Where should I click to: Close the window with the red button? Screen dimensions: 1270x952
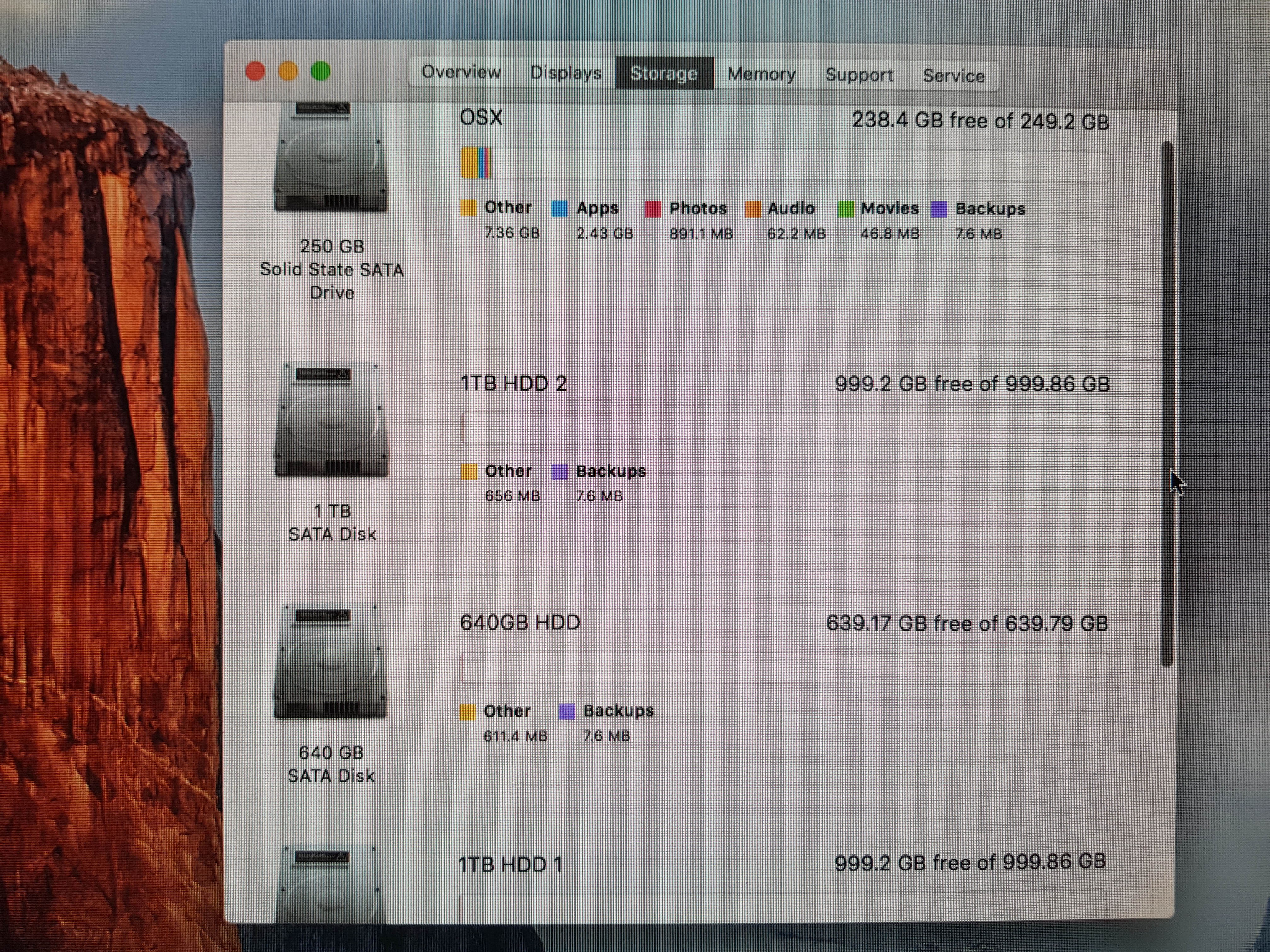point(255,71)
